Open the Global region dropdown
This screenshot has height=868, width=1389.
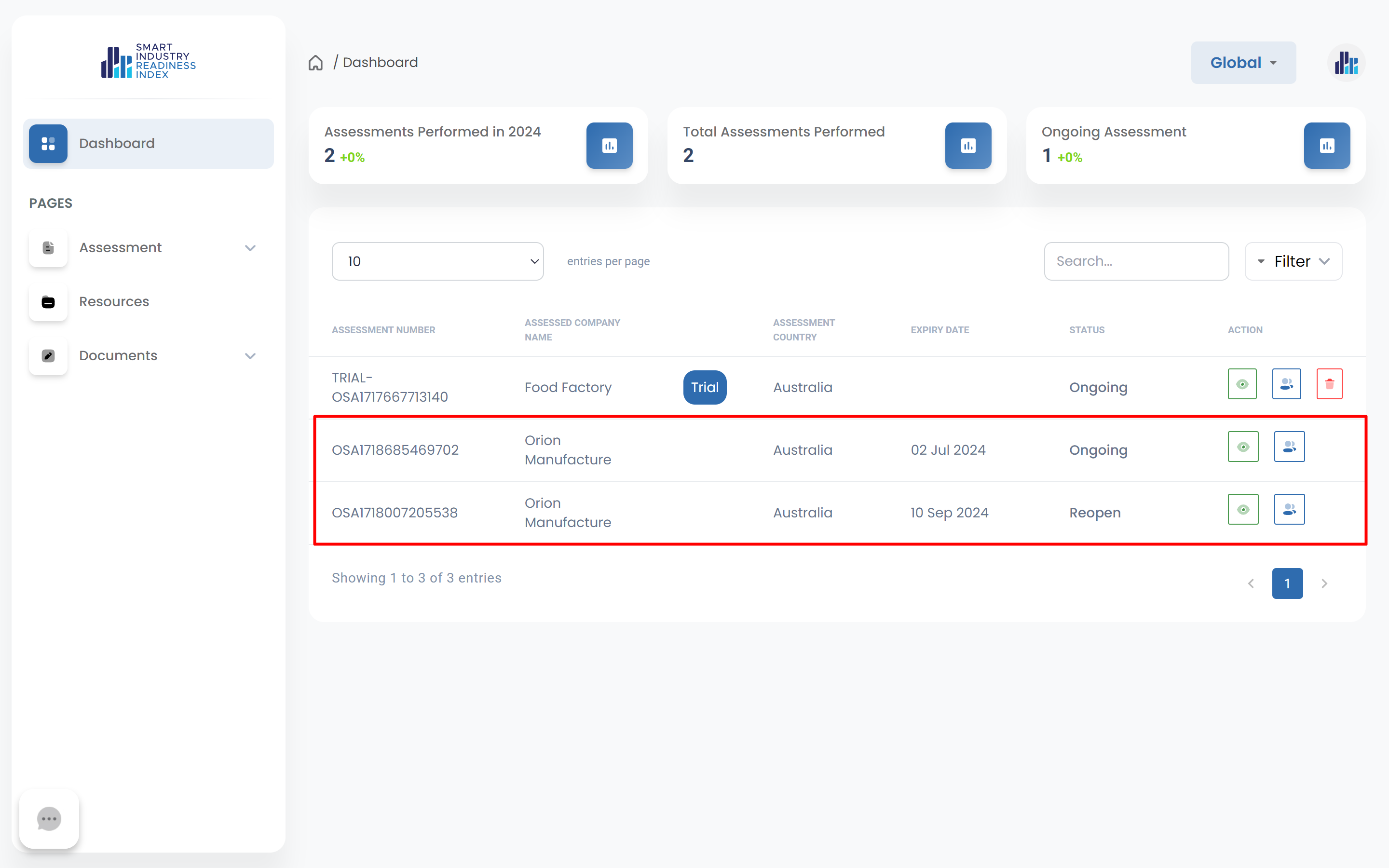tap(1243, 63)
